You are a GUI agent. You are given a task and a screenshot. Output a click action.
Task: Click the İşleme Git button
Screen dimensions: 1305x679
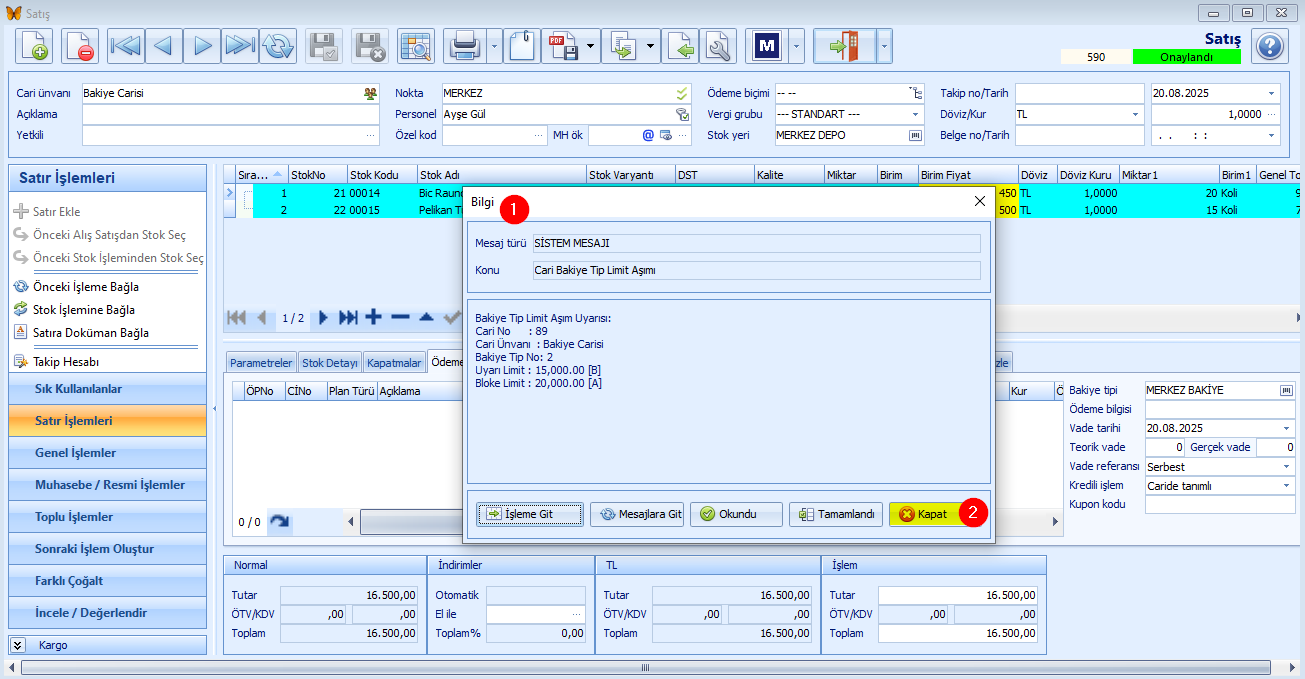click(x=530, y=514)
